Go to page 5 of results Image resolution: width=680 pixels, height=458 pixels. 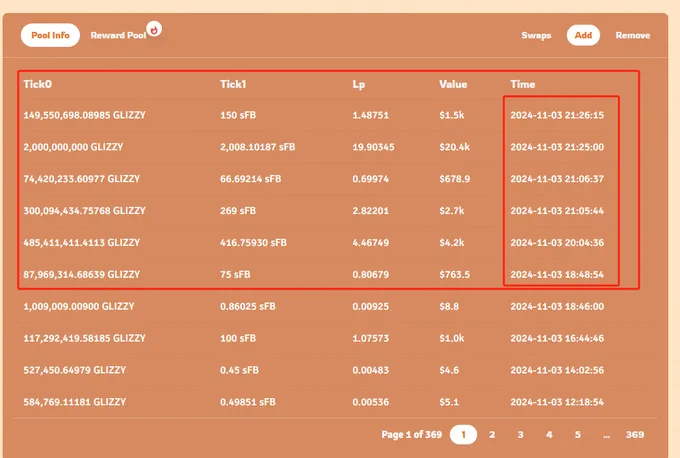click(578, 435)
